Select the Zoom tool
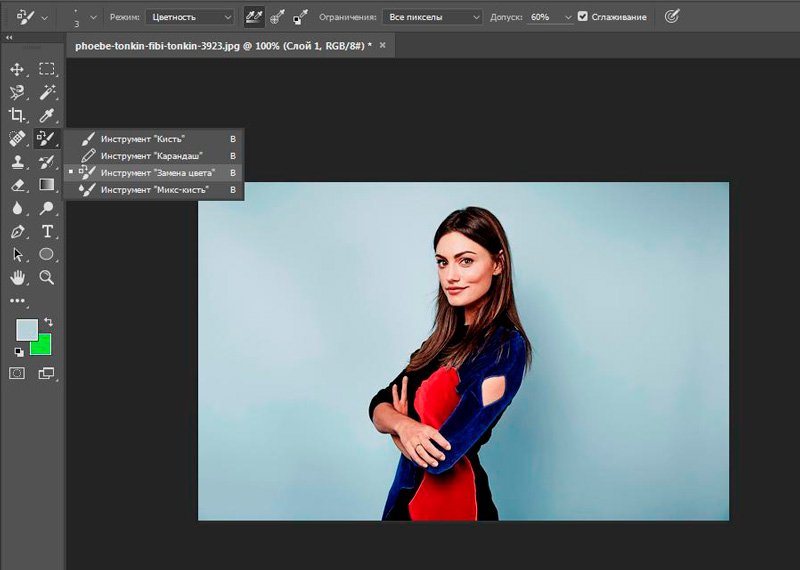Viewport: 800px width, 570px height. tap(46, 278)
